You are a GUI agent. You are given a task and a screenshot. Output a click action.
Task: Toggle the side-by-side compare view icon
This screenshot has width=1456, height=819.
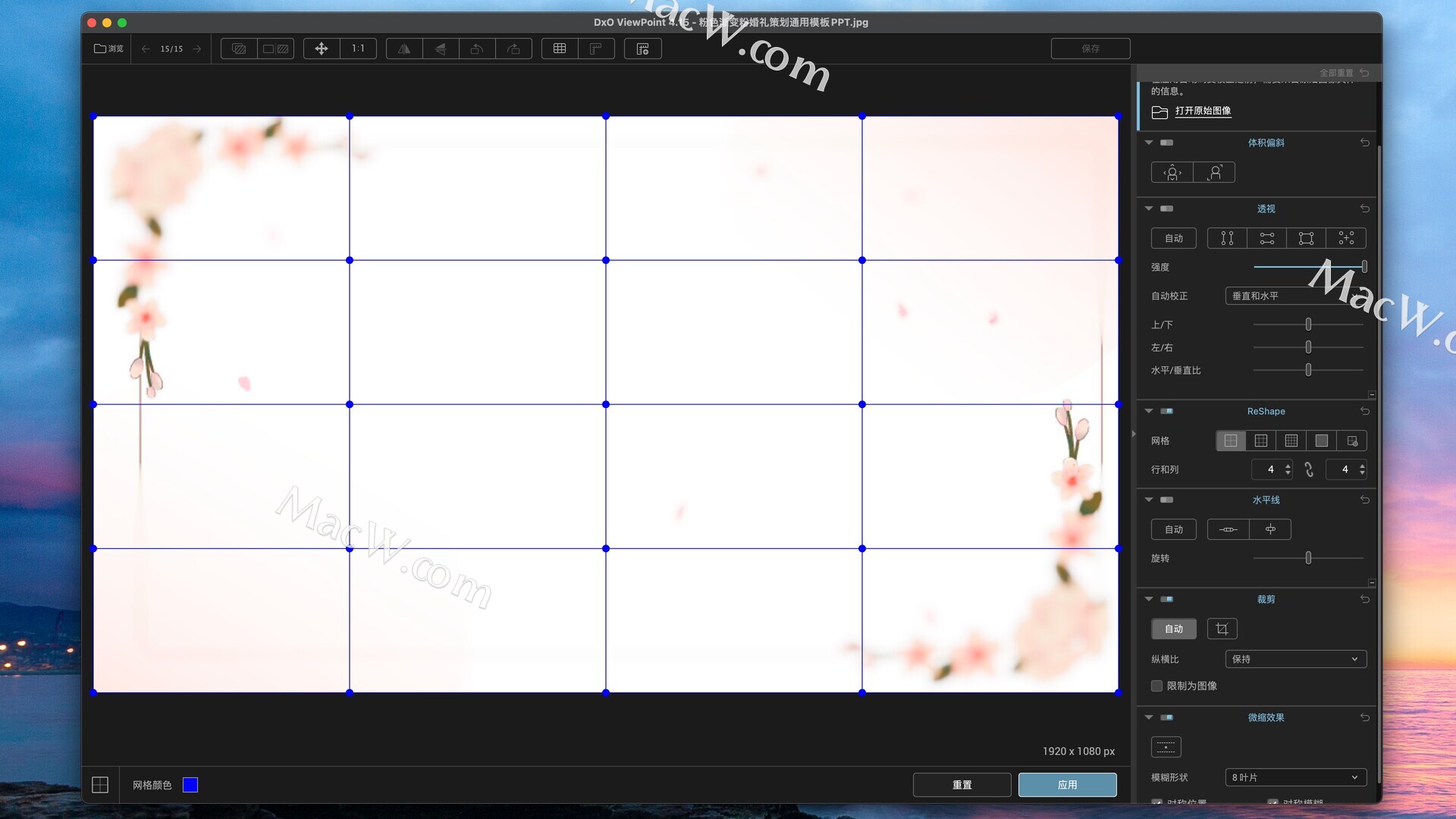pos(275,49)
